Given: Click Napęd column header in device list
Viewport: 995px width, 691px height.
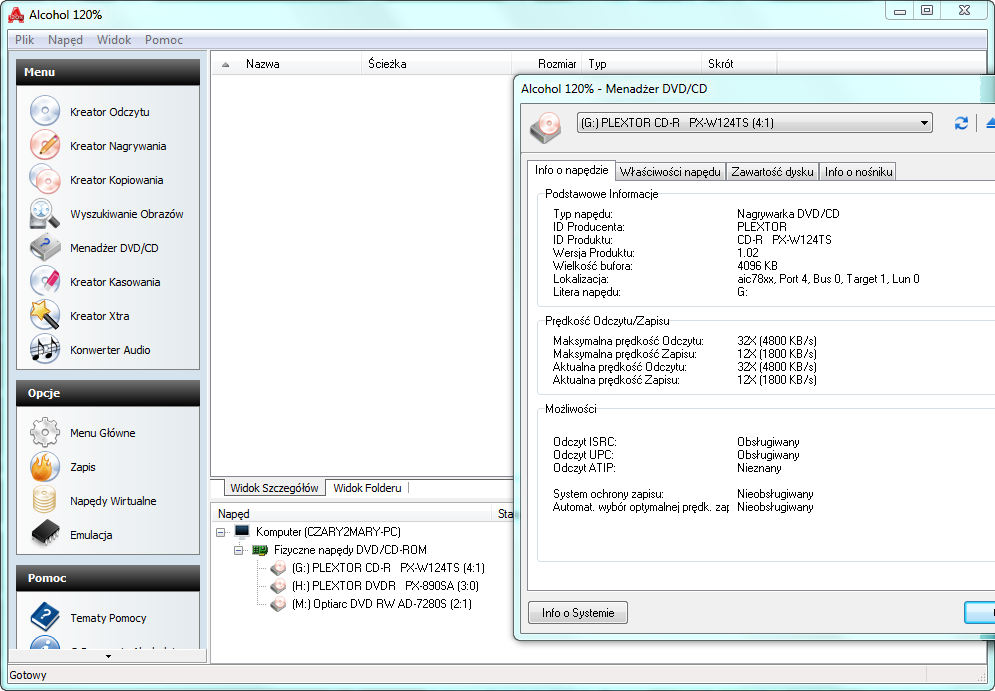Looking at the screenshot, I should coord(352,513).
